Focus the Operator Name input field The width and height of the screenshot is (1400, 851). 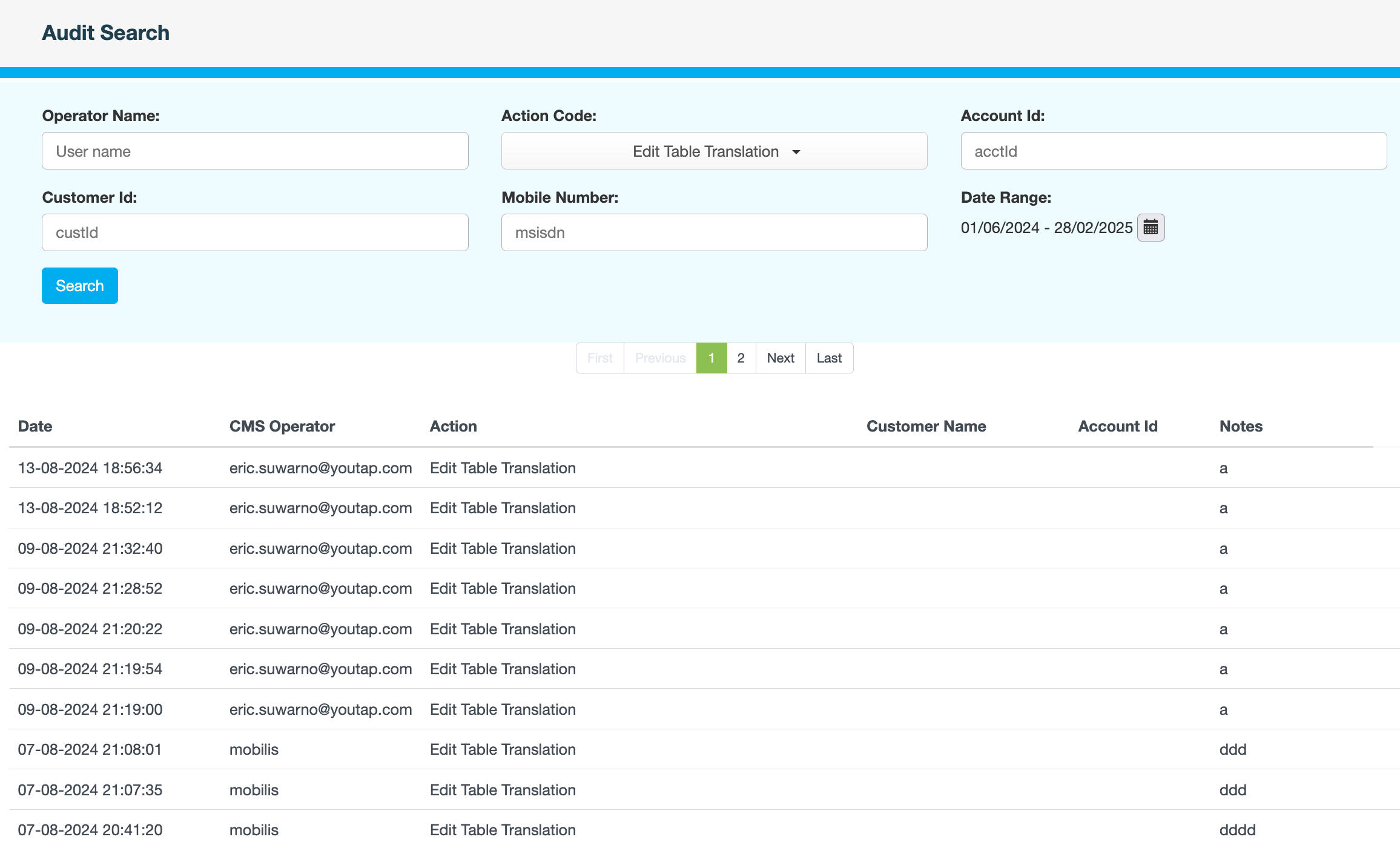(x=255, y=151)
